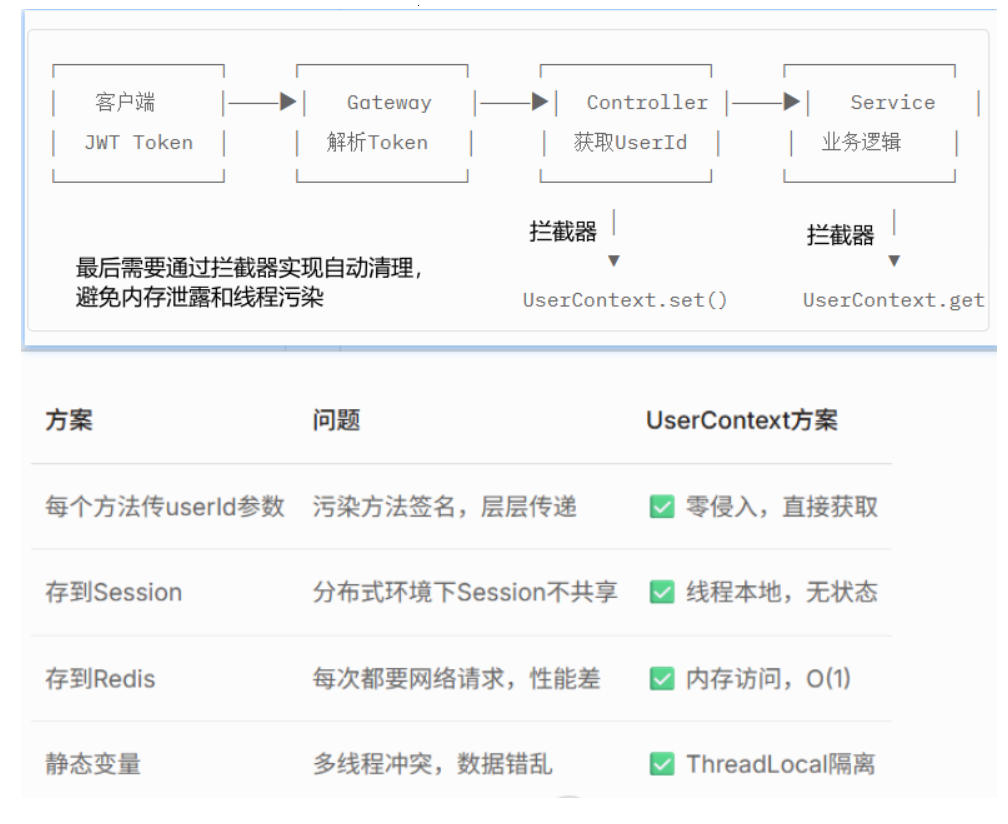Click the UserContext.get label

894,299
